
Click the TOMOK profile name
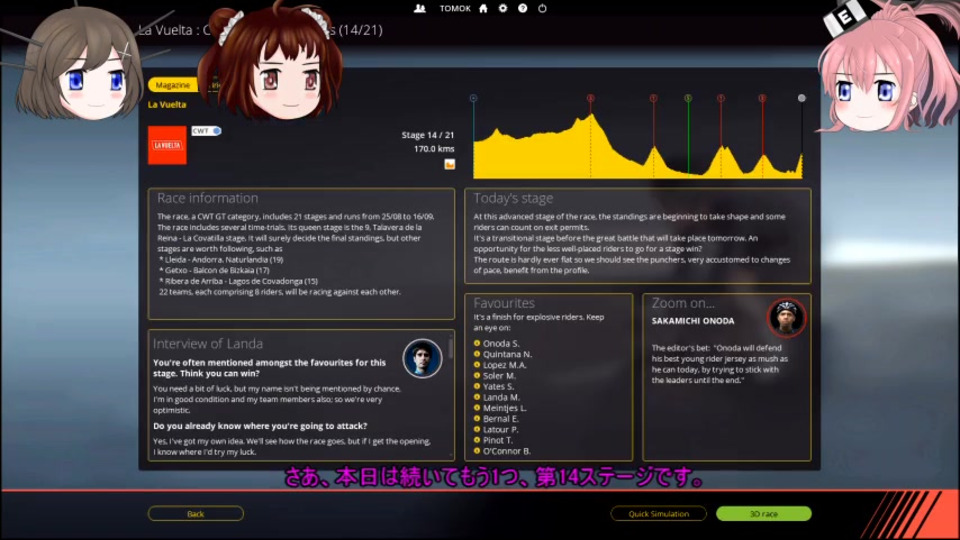[x=455, y=9]
